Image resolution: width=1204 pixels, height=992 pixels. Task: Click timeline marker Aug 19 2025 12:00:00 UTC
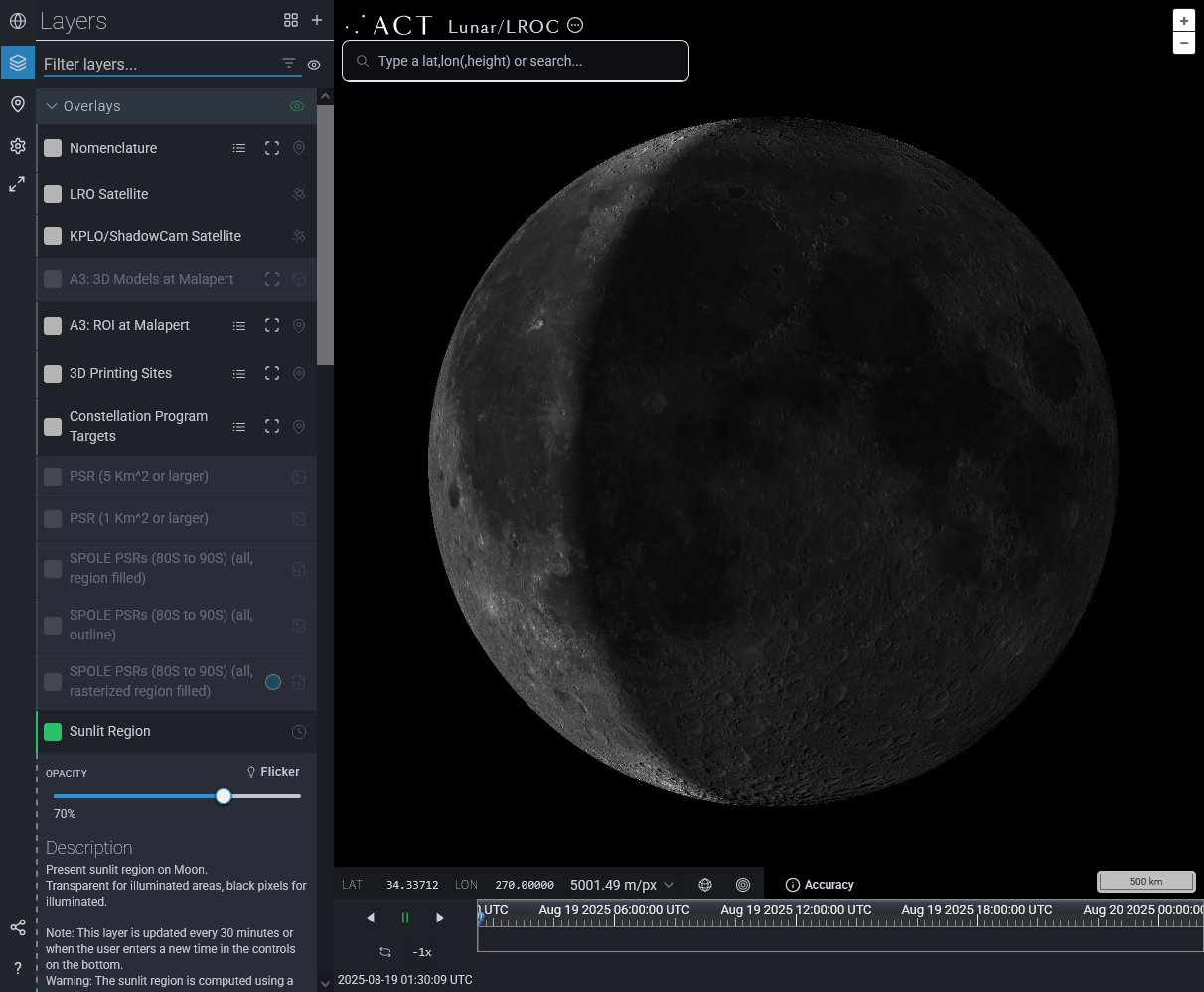tap(796, 909)
